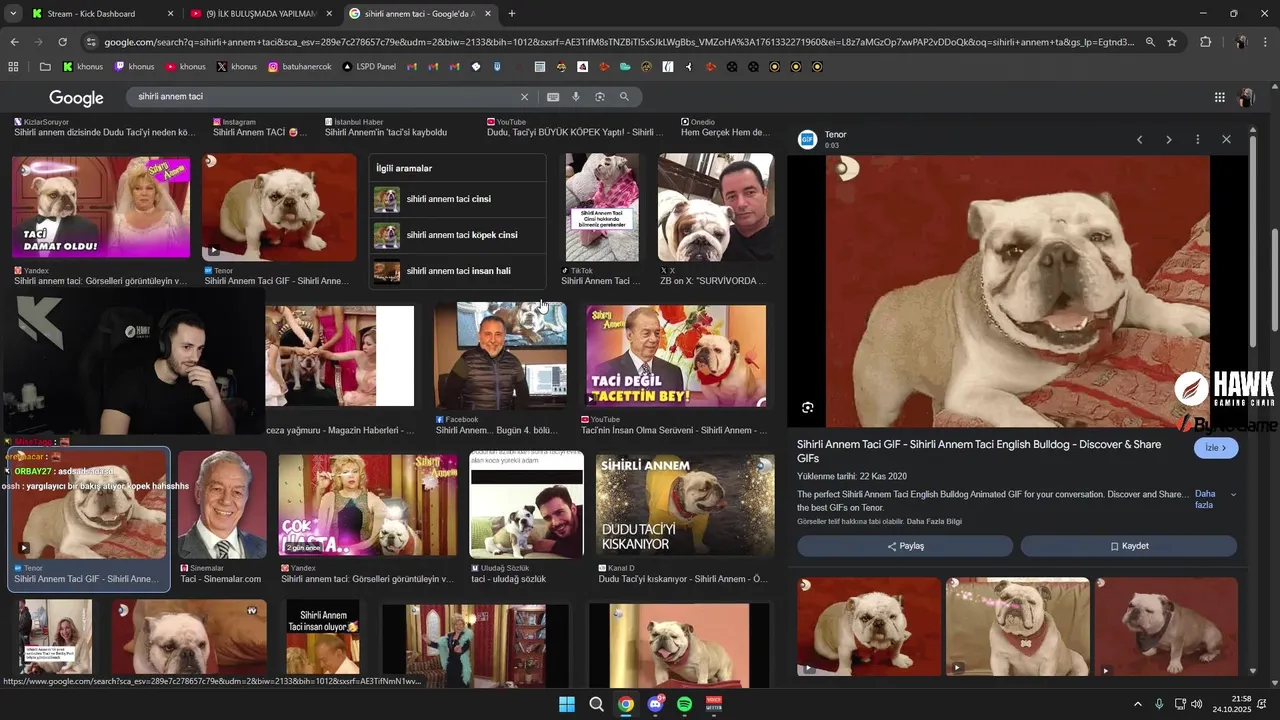The width and height of the screenshot is (1280, 720).
Task: Close the Tenor image preview panel
Action: (1226, 139)
